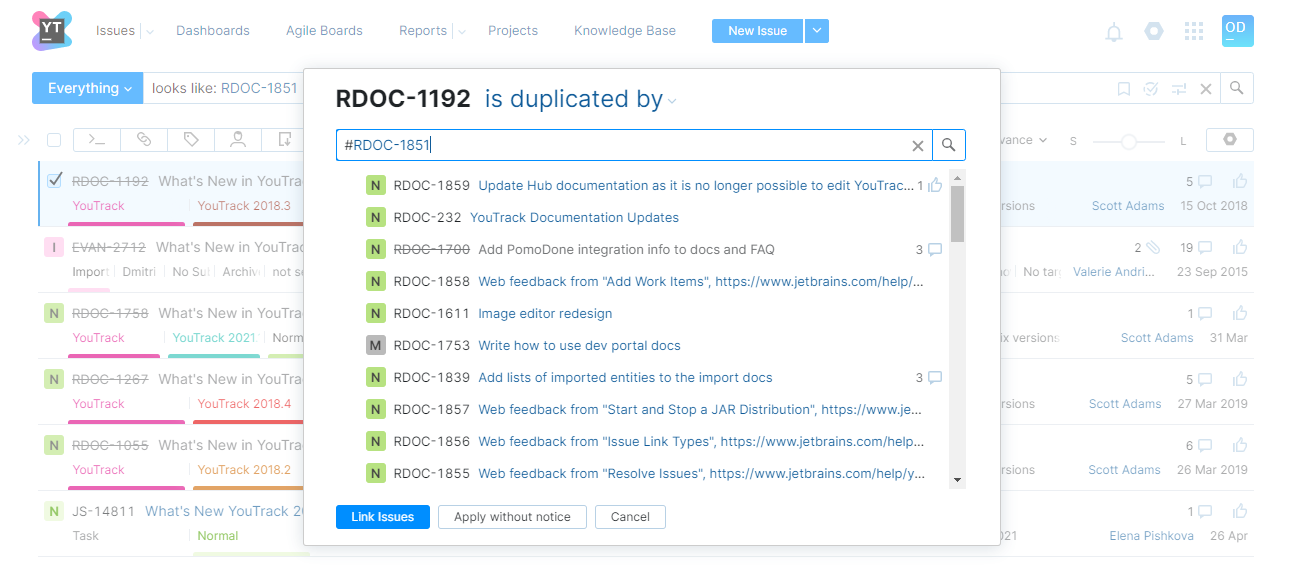Select suggestion Image editor redesign
Screen dimensions: 1303x566
click(545, 313)
